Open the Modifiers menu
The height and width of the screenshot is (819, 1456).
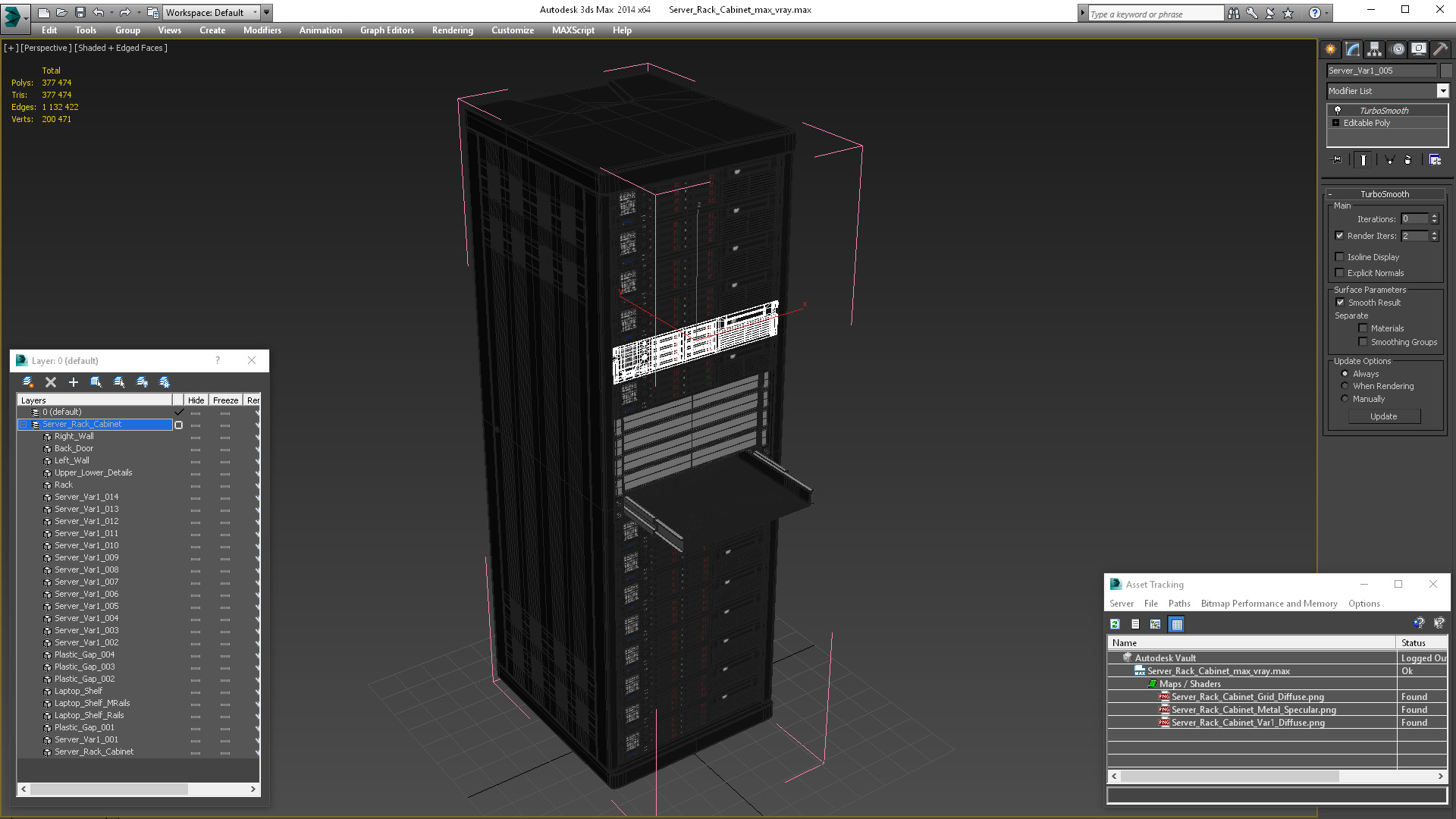[x=262, y=30]
